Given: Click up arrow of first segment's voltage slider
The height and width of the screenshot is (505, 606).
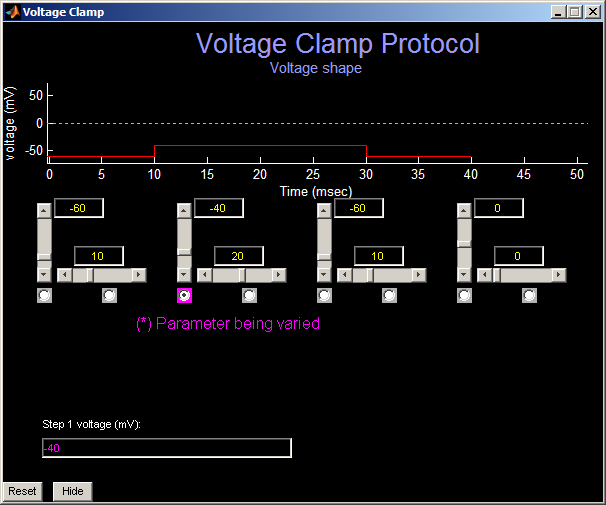Looking at the screenshot, I should (x=43, y=209).
